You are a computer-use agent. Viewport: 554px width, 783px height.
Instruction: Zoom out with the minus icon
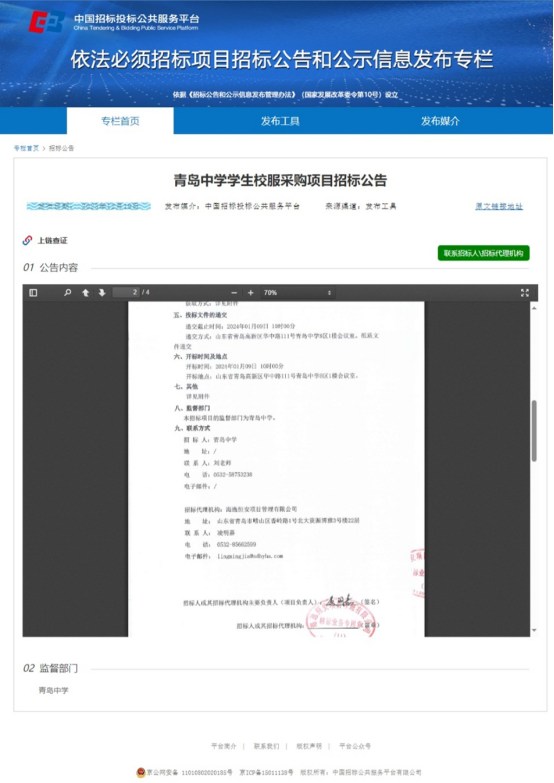[234, 293]
